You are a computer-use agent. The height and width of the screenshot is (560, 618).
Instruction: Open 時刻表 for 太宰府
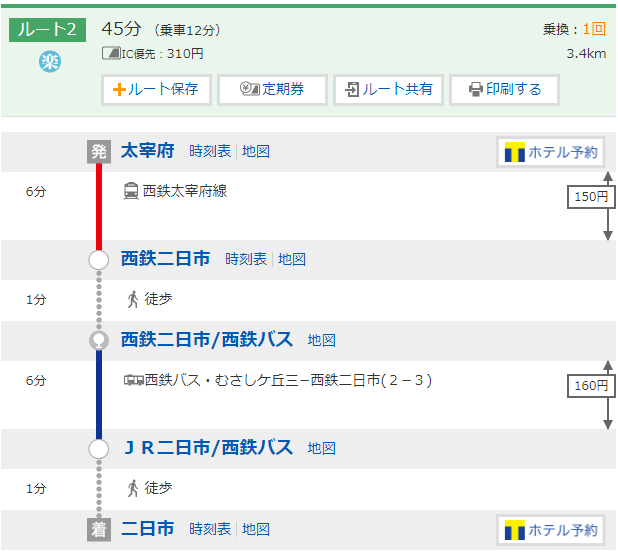[x=210, y=151]
